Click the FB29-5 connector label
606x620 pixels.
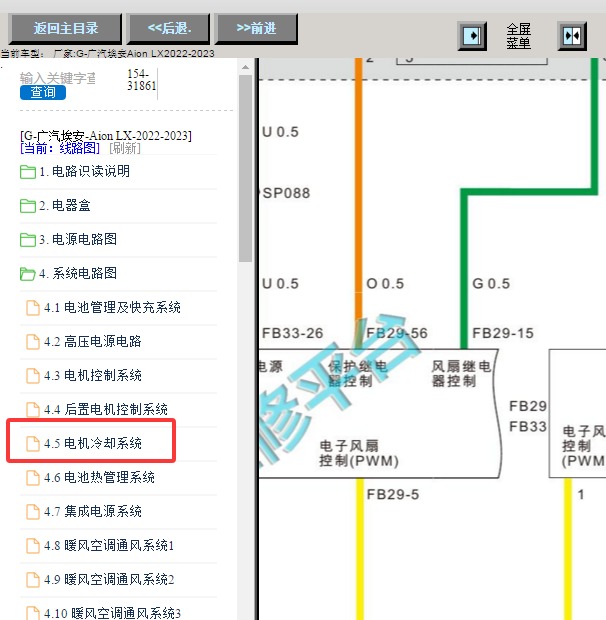point(393,494)
